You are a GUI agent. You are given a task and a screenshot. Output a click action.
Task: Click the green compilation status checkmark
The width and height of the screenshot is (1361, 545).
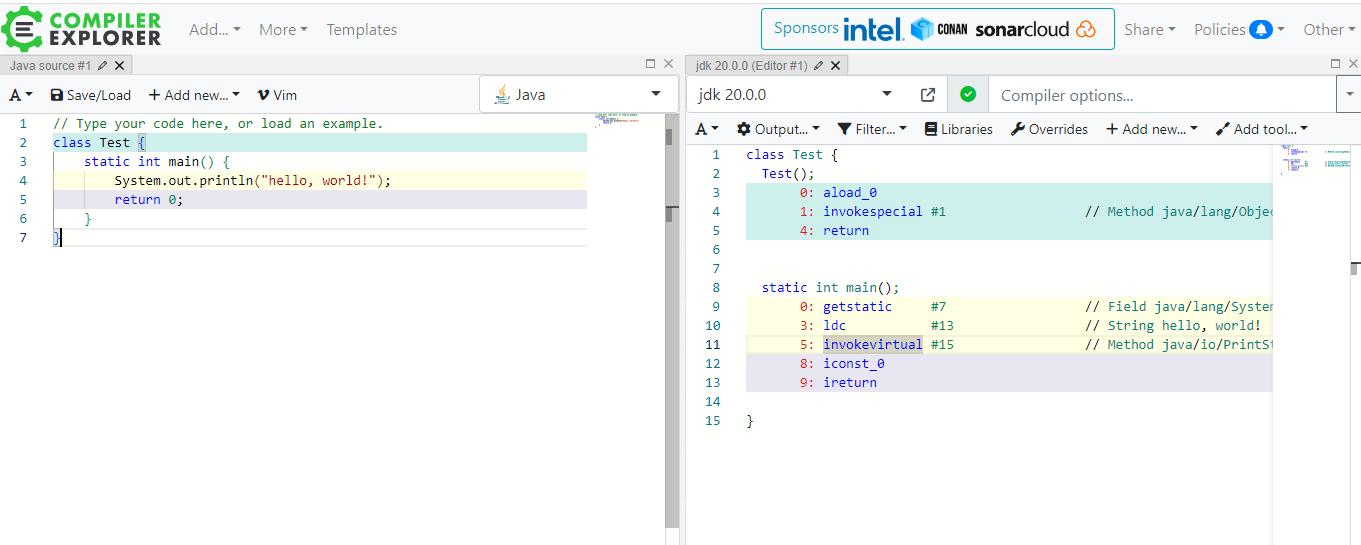coord(967,94)
